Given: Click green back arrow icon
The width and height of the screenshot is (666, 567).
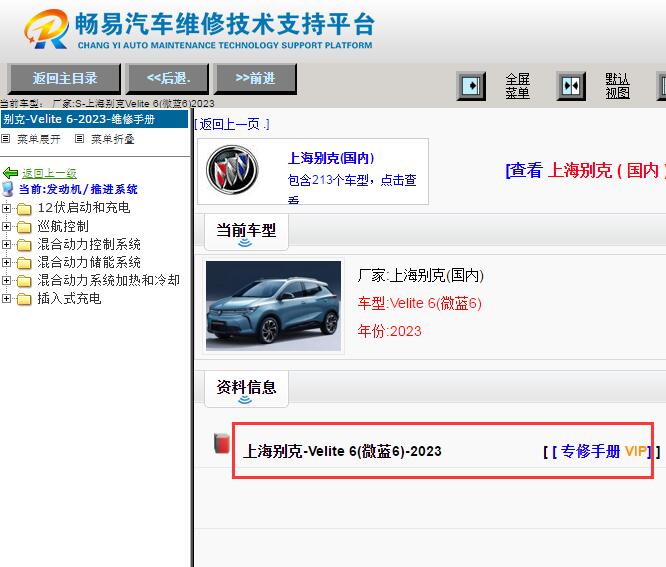Looking at the screenshot, I should coord(10,173).
